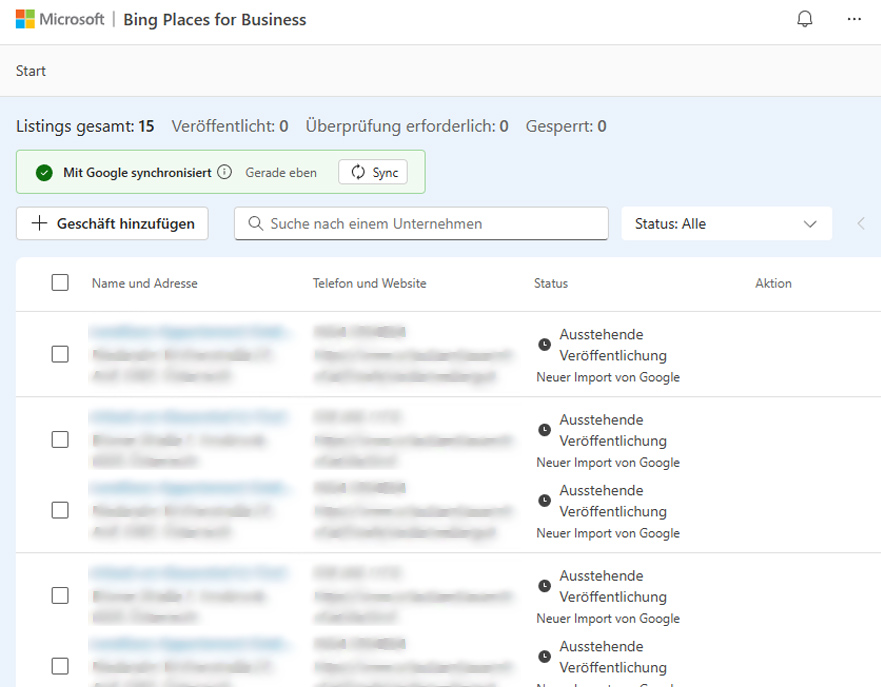Screen dimensions: 881x687
Task: Click the Status column header
Action: tap(551, 284)
